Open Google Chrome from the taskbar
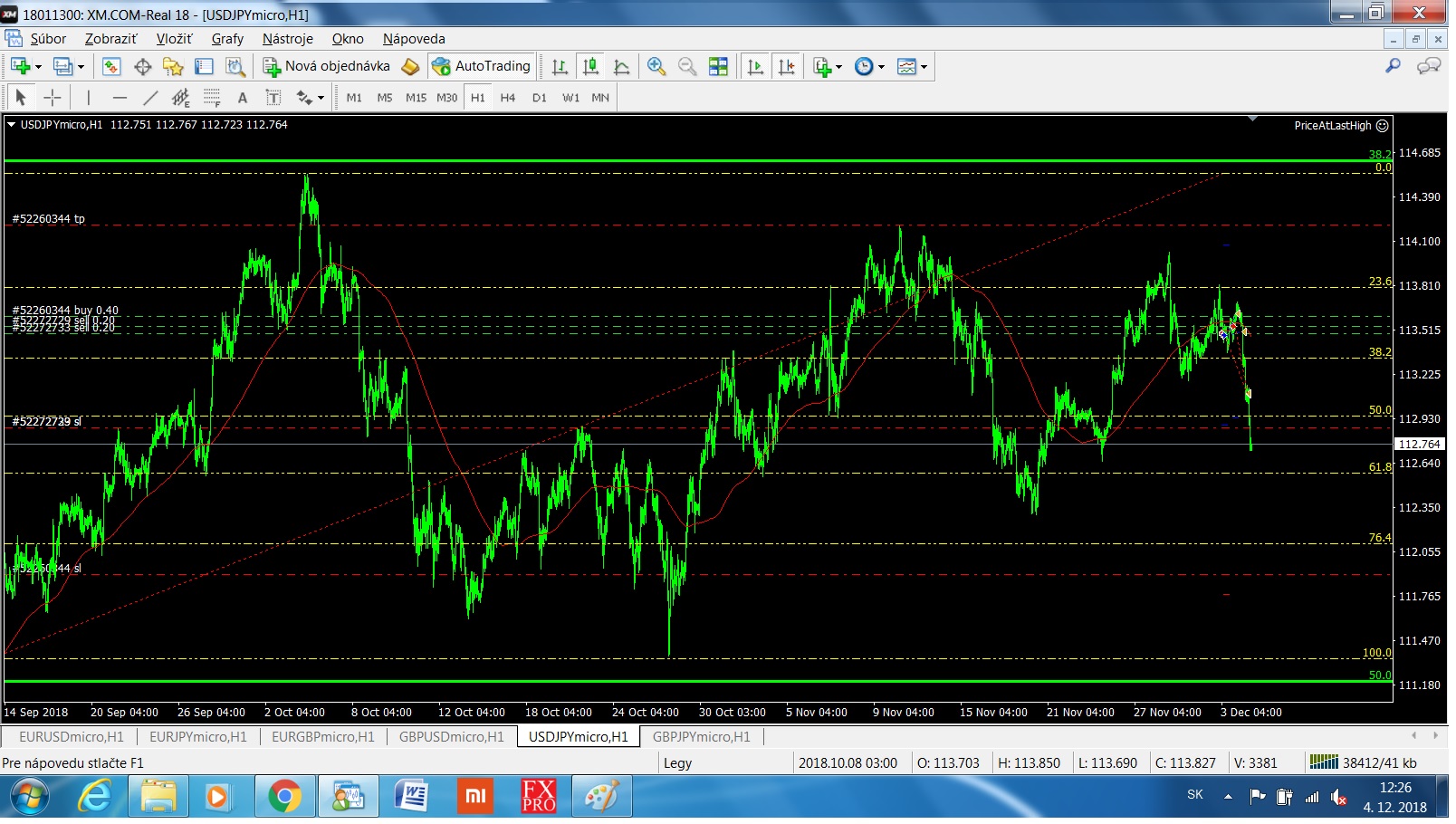This screenshot has height=824, width=1456. (x=284, y=798)
